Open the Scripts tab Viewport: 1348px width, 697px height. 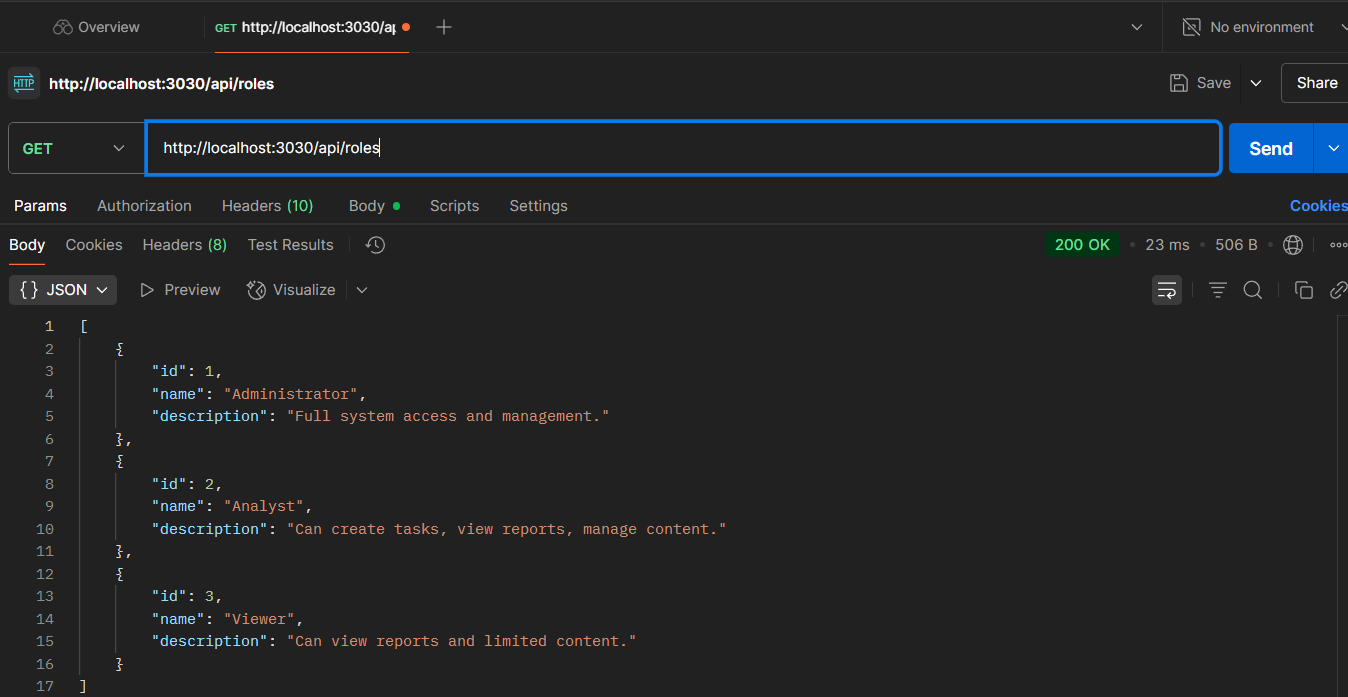[x=454, y=205]
